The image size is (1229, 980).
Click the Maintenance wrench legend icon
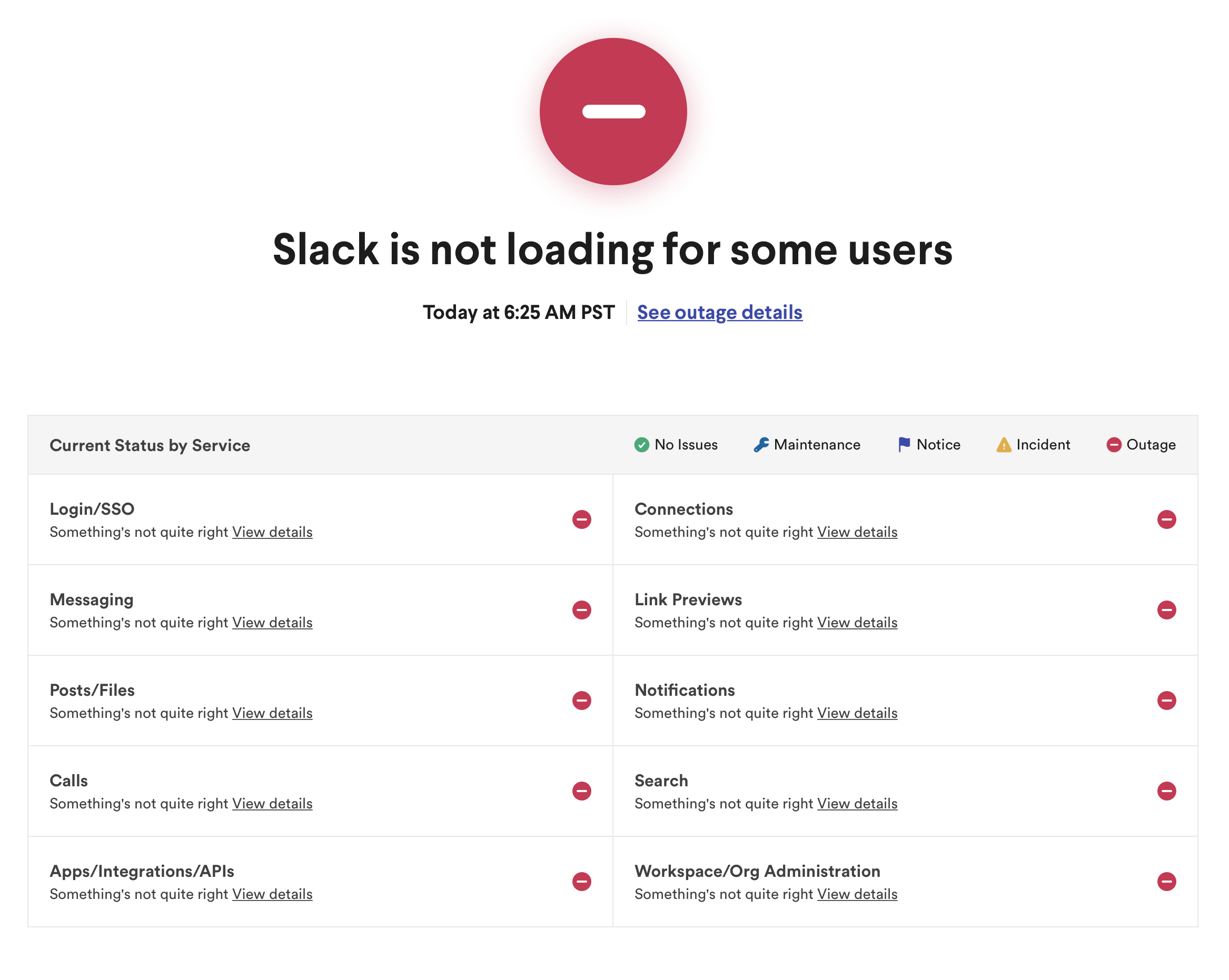click(x=760, y=444)
